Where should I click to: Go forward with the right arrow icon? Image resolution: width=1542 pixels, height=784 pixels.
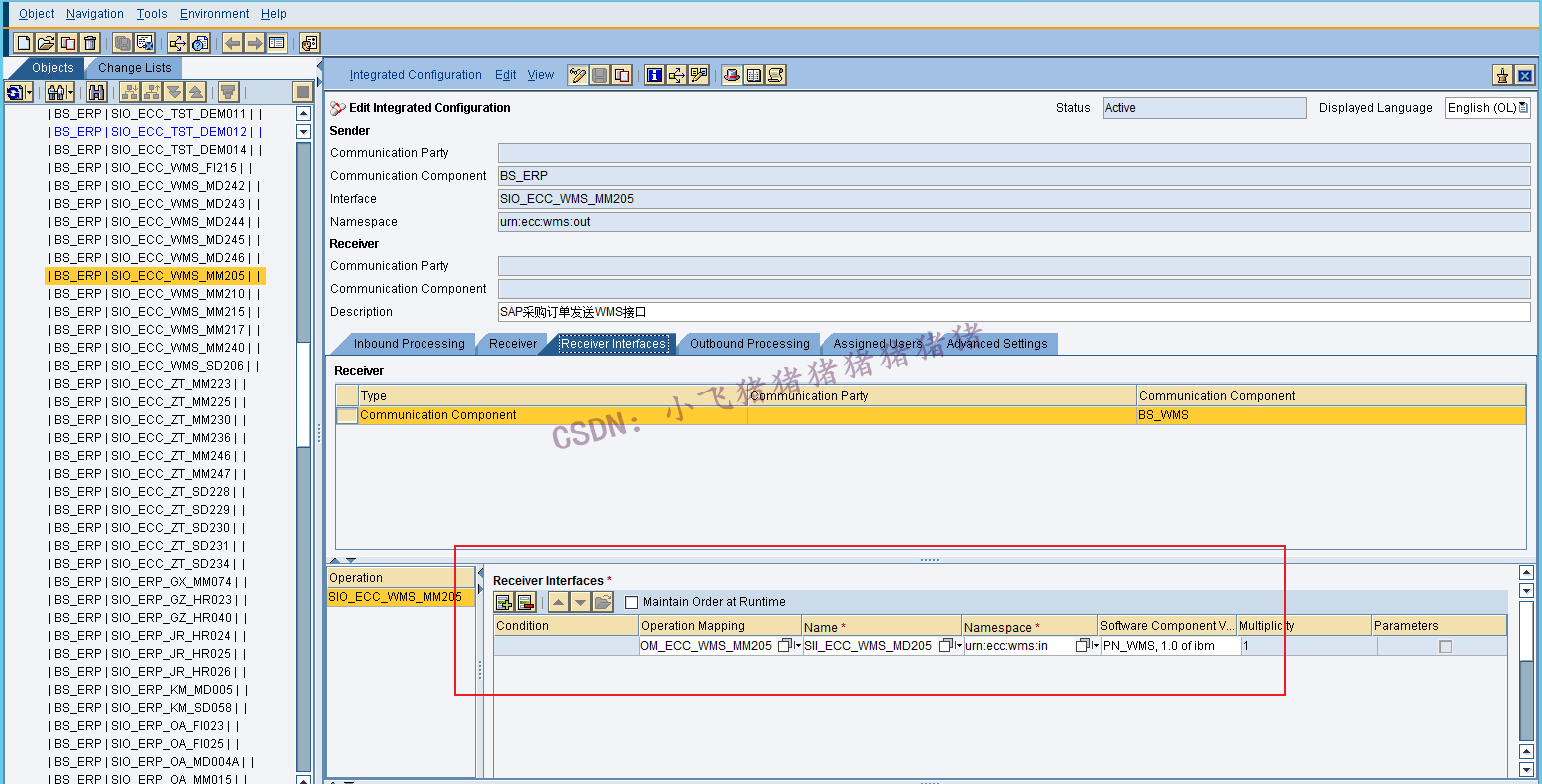click(255, 43)
